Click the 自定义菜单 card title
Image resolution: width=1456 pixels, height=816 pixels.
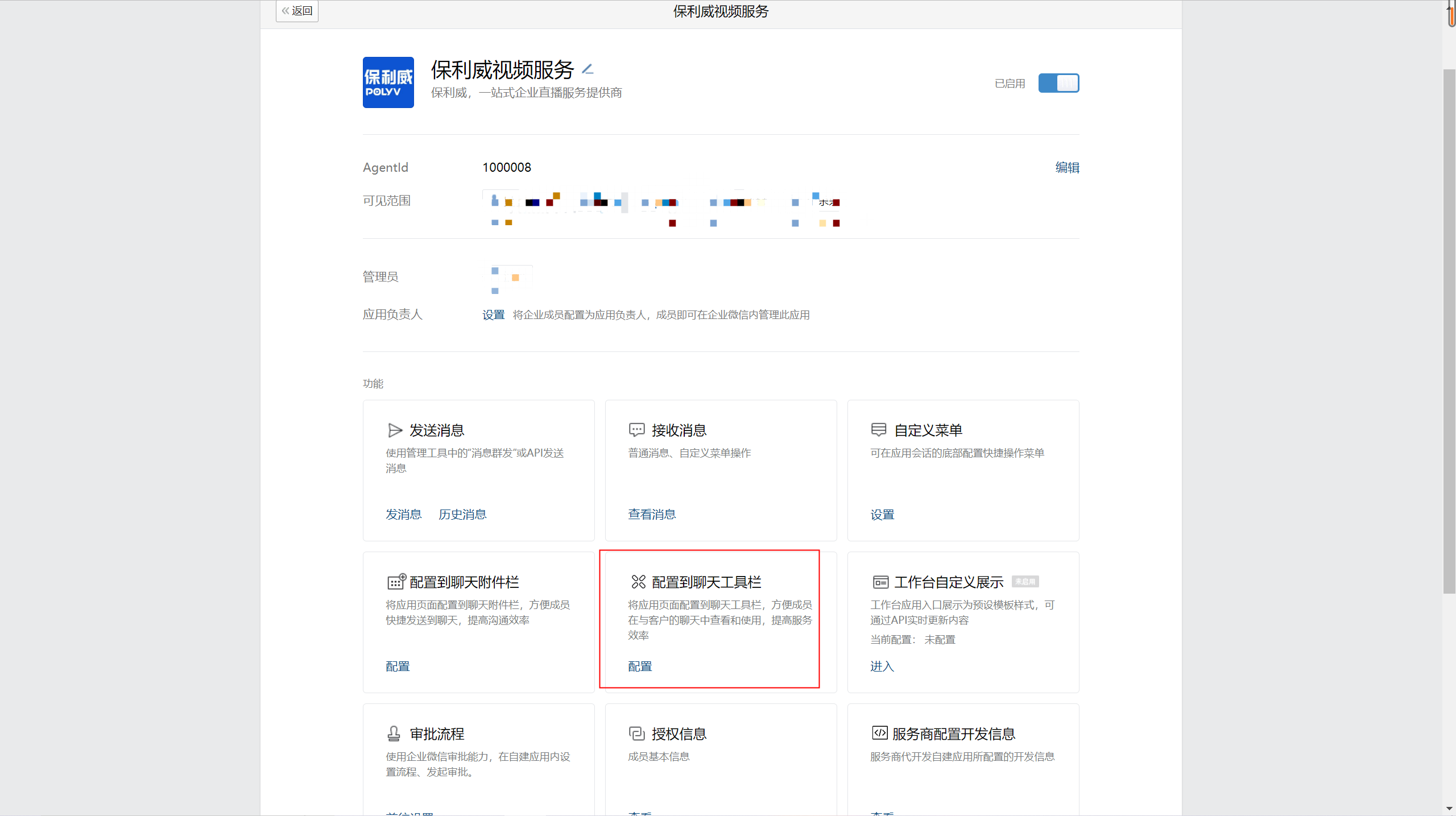click(x=928, y=430)
